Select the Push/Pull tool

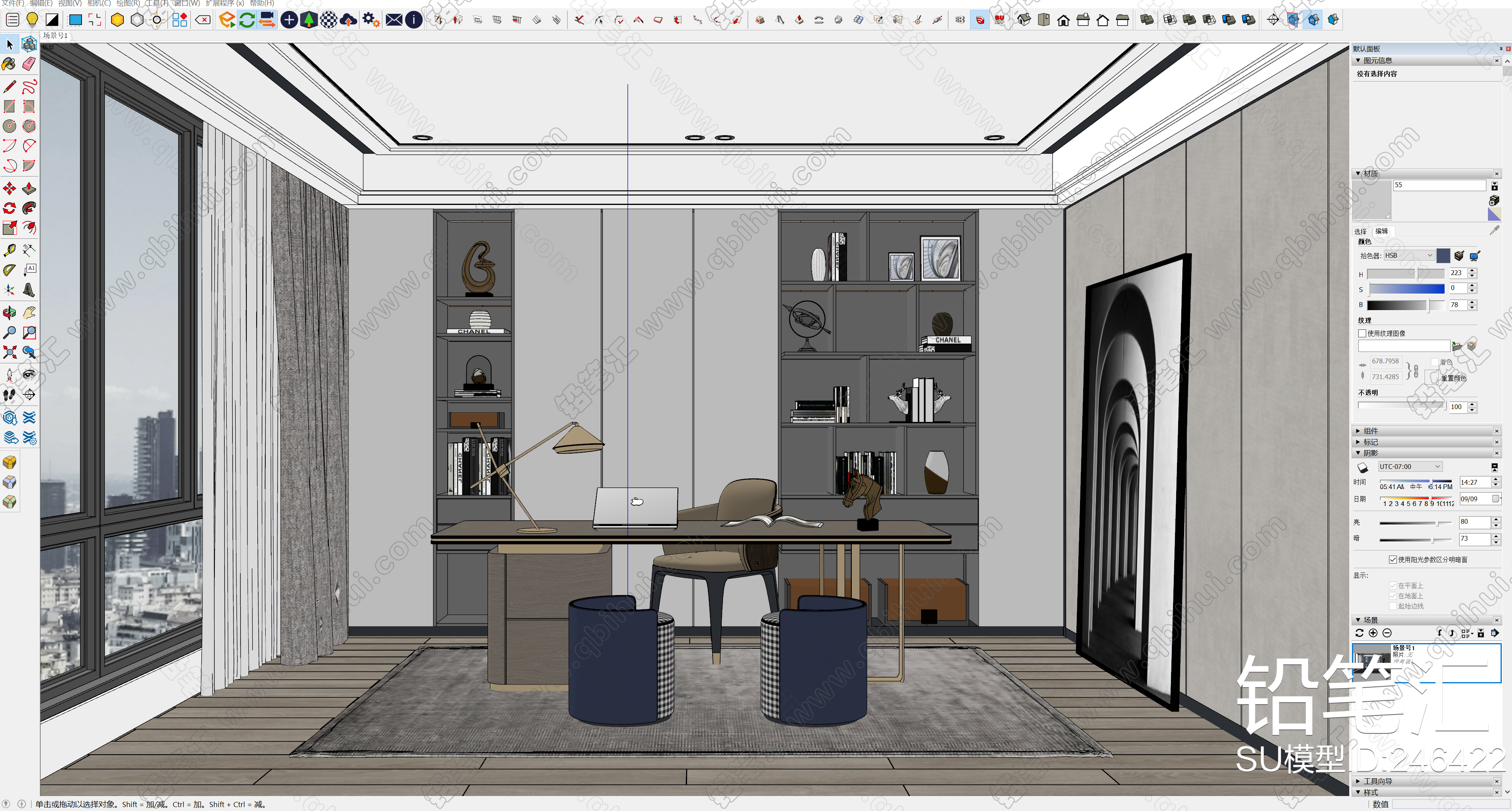(29, 188)
